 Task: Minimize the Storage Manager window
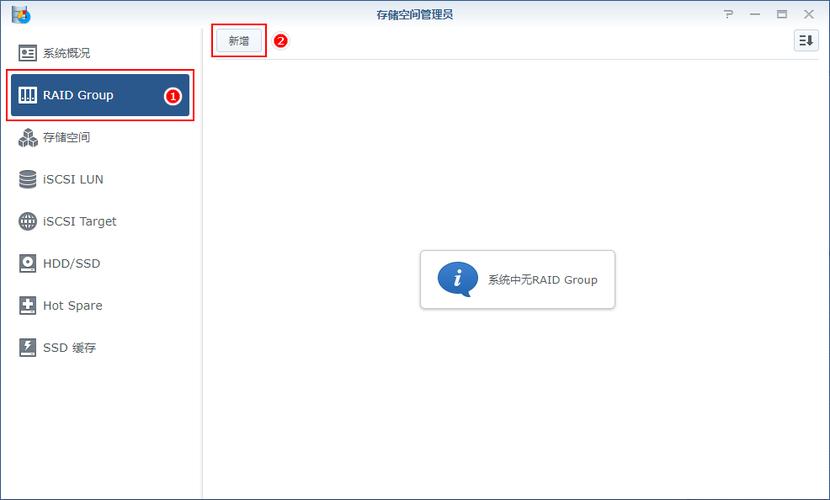pos(755,14)
